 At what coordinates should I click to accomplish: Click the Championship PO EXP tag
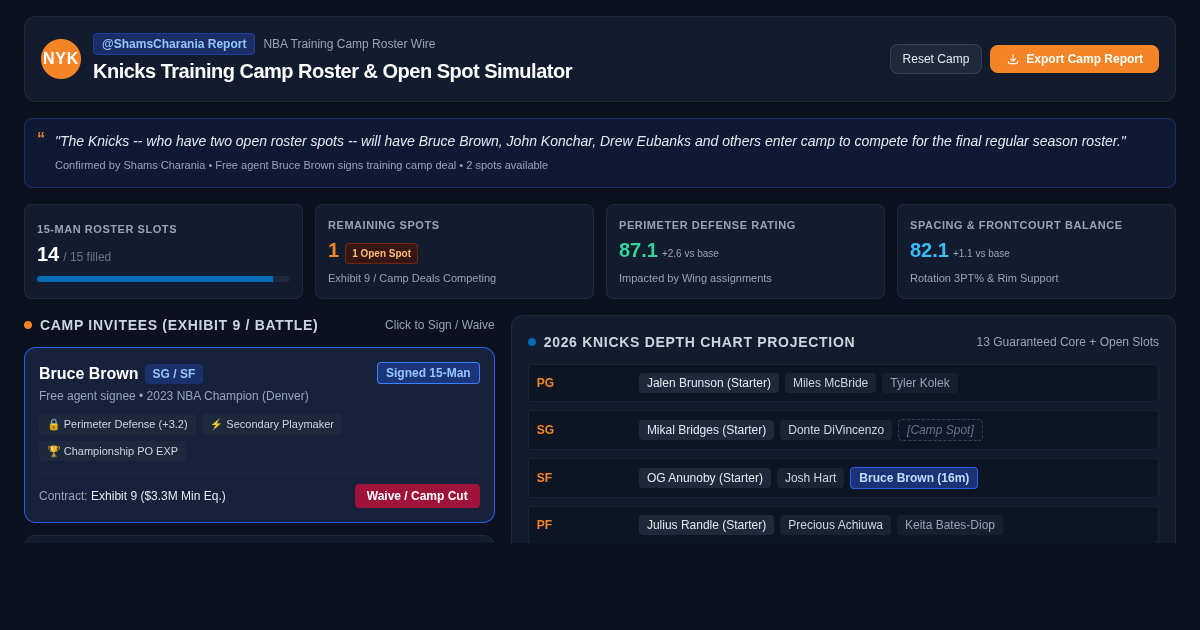pos(112,451)
